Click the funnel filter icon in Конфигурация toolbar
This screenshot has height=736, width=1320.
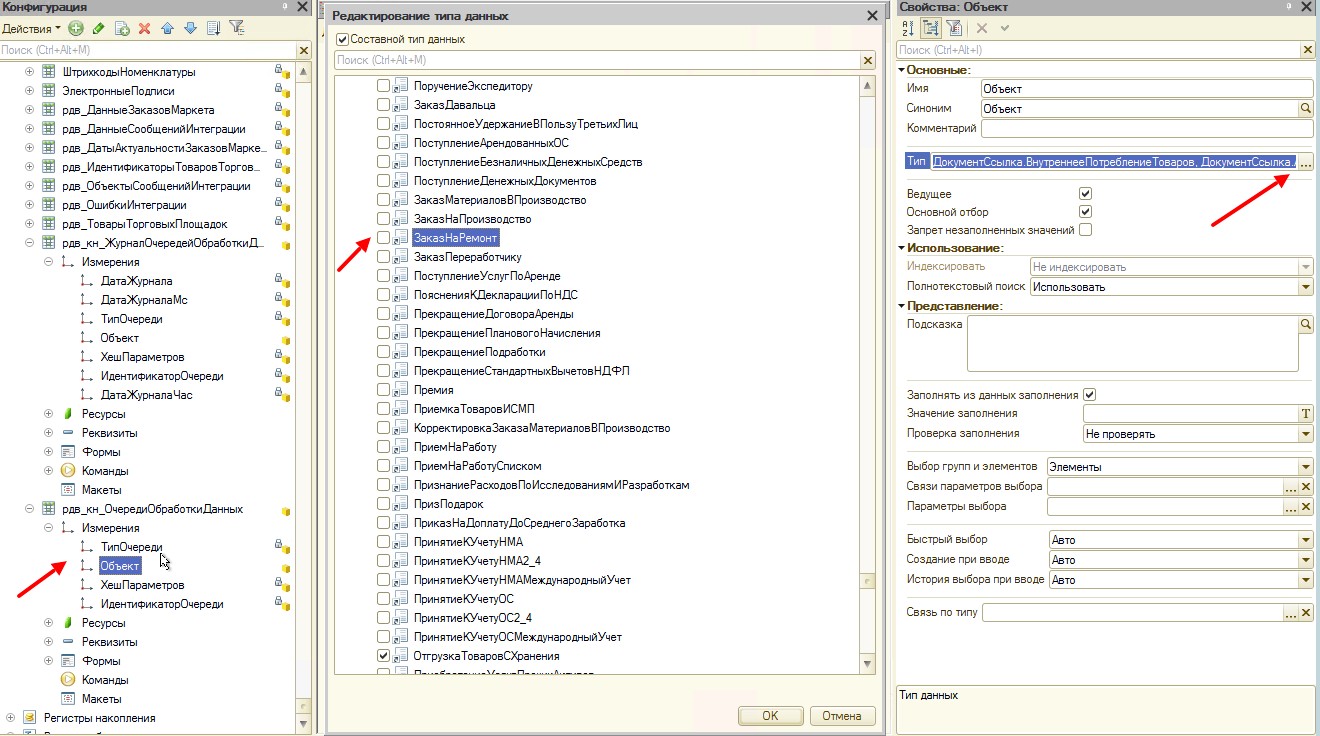(237, 28)
